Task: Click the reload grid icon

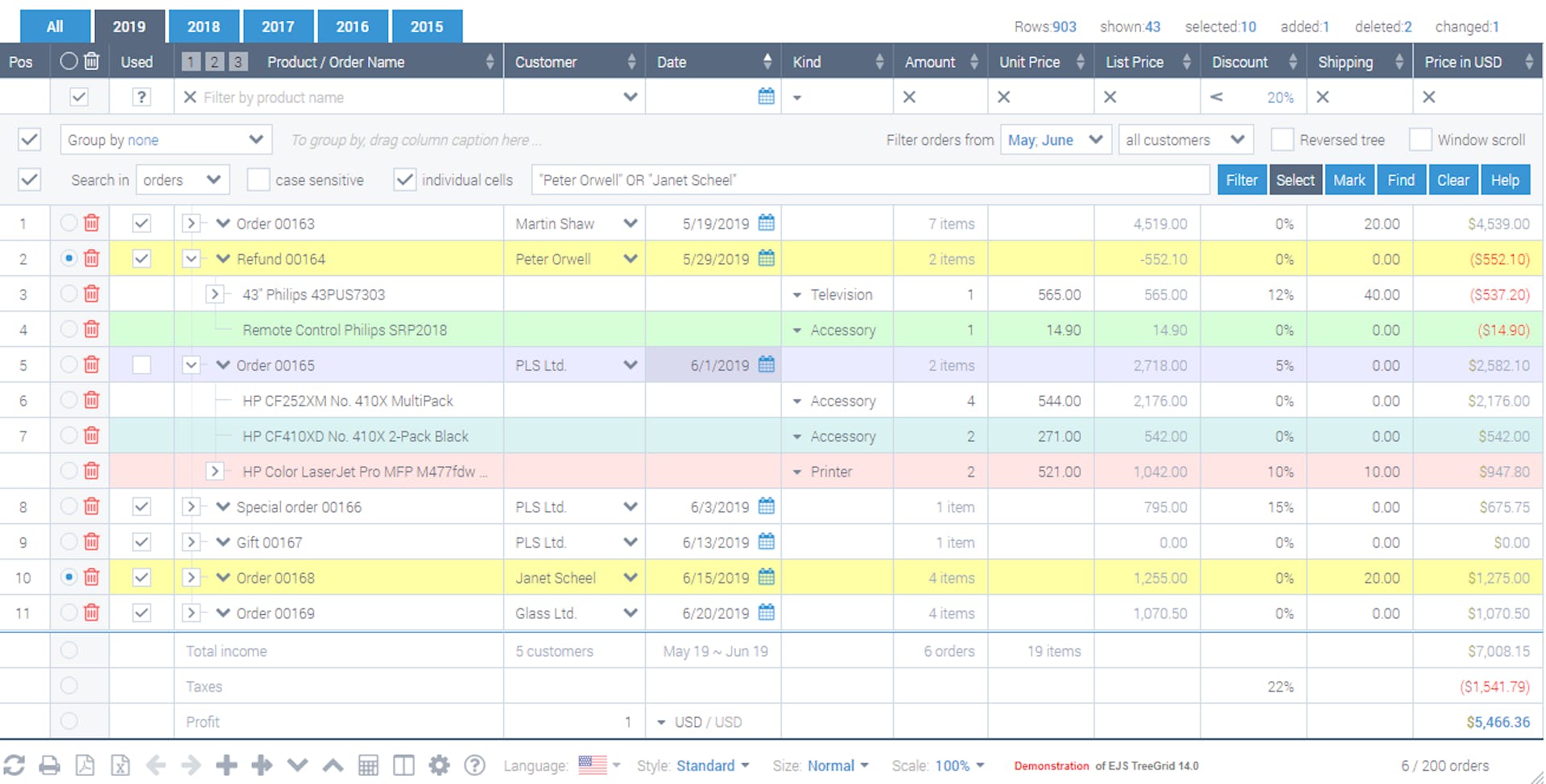Action: tap(14, 765)
